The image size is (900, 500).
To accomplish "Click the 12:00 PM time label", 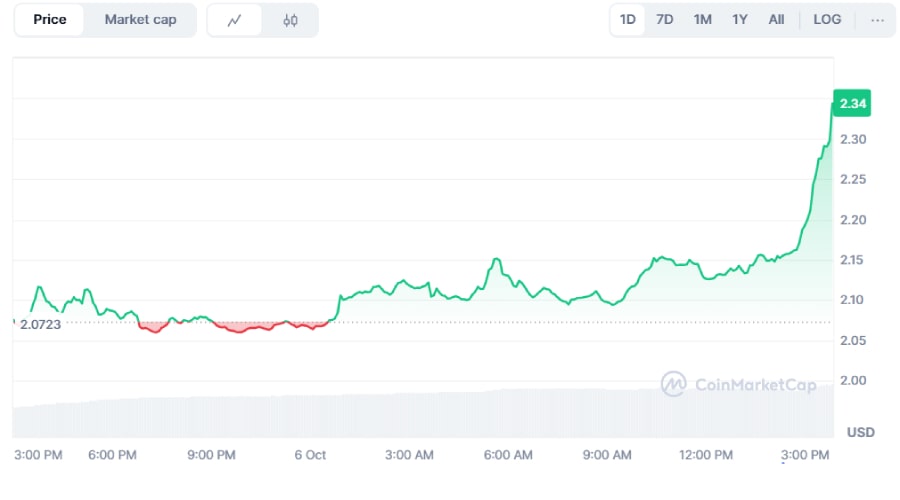I will tap(706, 455).
